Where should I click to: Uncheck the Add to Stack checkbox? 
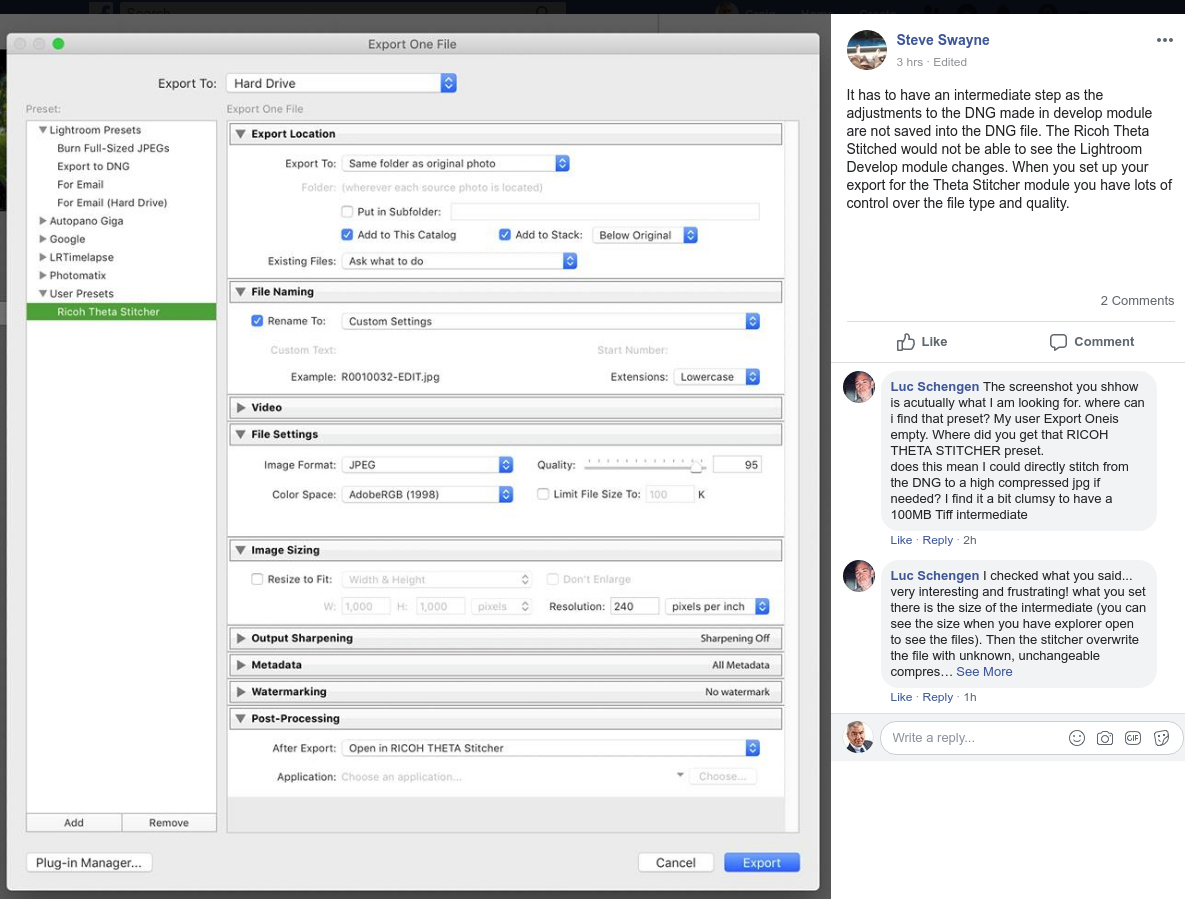505,235
